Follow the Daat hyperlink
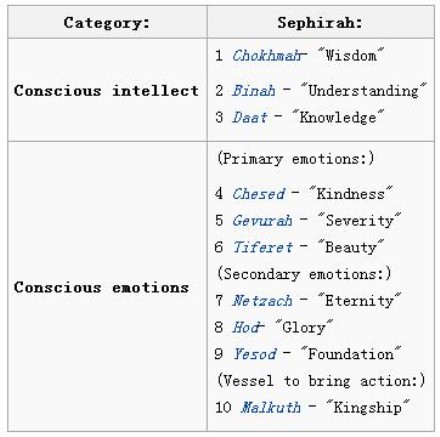Viewport: 440px width, 437px height. click(x=250, y=117)
